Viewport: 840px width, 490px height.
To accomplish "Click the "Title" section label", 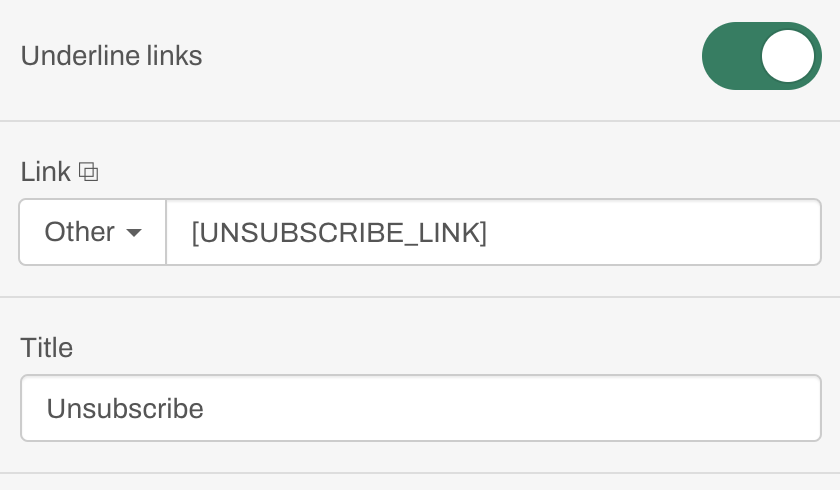I will (x=47, y=348).
